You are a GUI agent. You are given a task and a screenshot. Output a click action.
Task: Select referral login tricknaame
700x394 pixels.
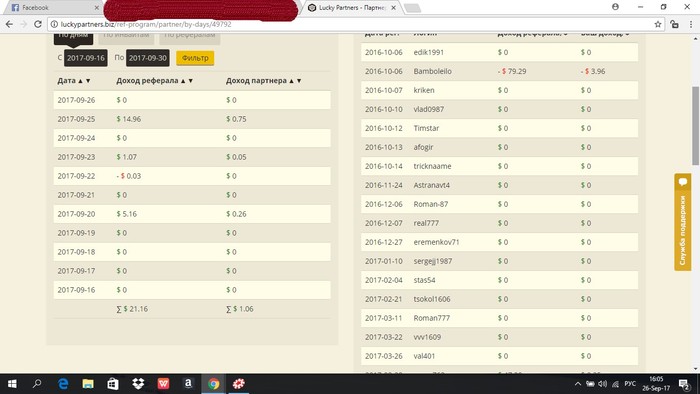click(x=432, y=166)
